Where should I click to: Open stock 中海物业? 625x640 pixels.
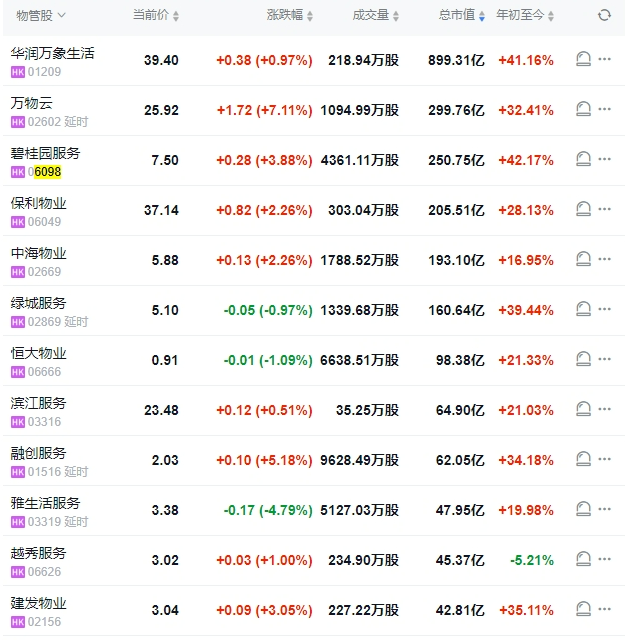38,253
